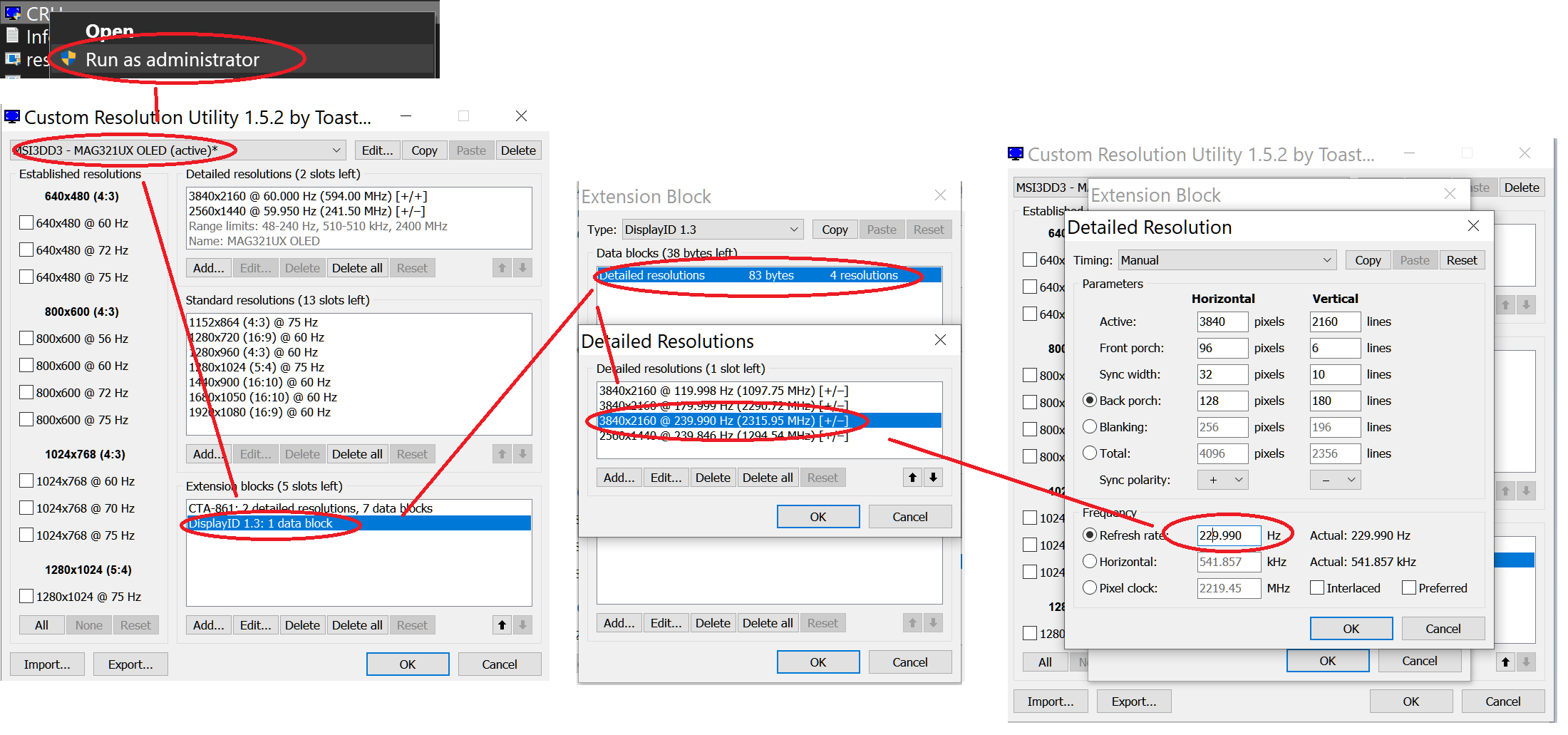Choose Run as administrator from context menu
This screenshot has height=735, width=1568.
(x=172, y=60)
